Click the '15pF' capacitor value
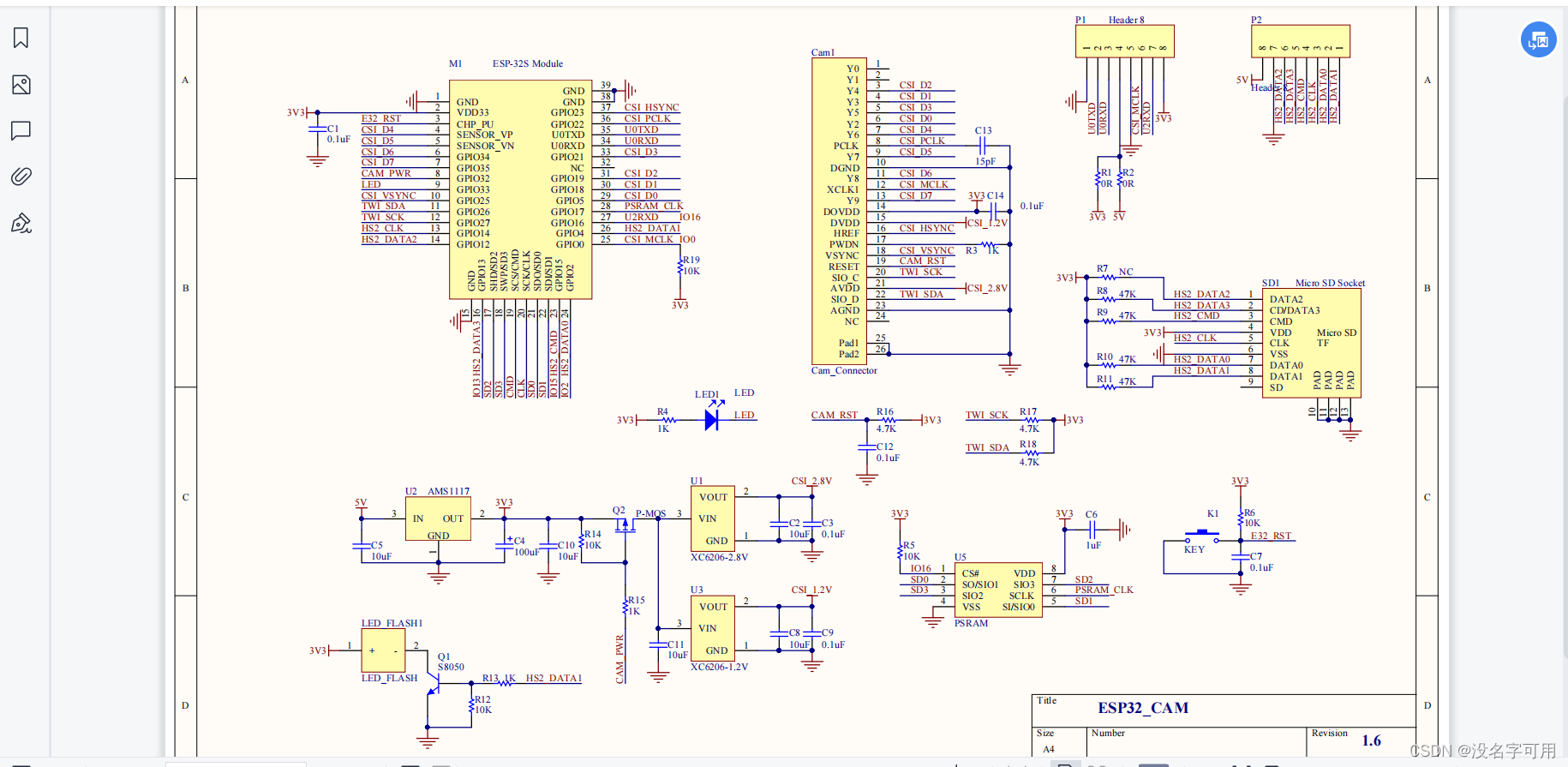The height and width of the screenshot is (767, 1568). click(985, 161)
